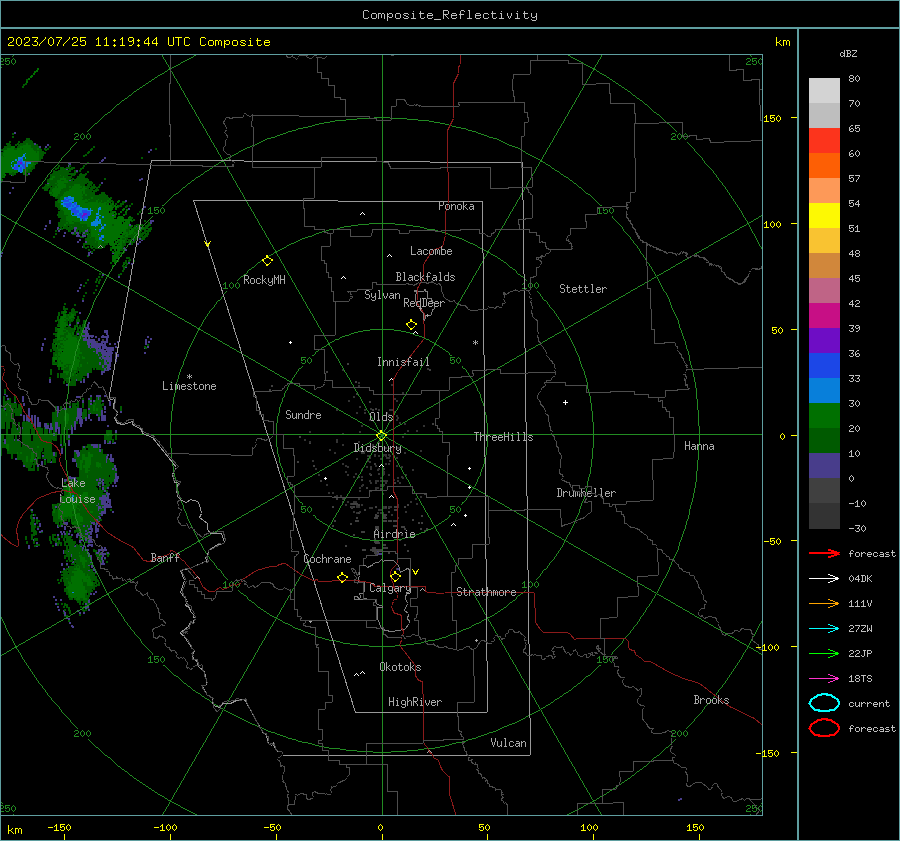Screen dimensions: 900x841
Task: Click the Drumheller label
Action: (x=586, y=493)
